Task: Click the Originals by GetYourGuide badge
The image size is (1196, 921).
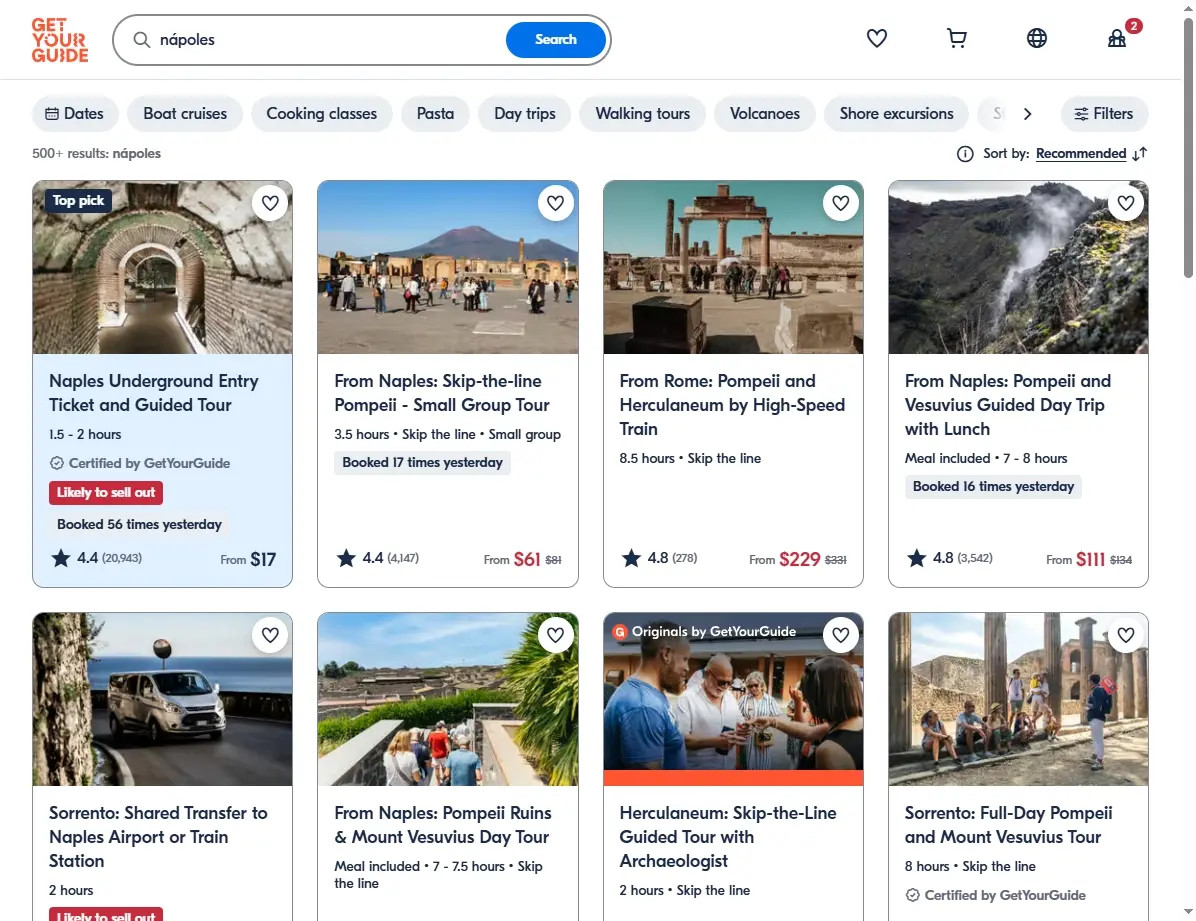Action: click(706, 632)
